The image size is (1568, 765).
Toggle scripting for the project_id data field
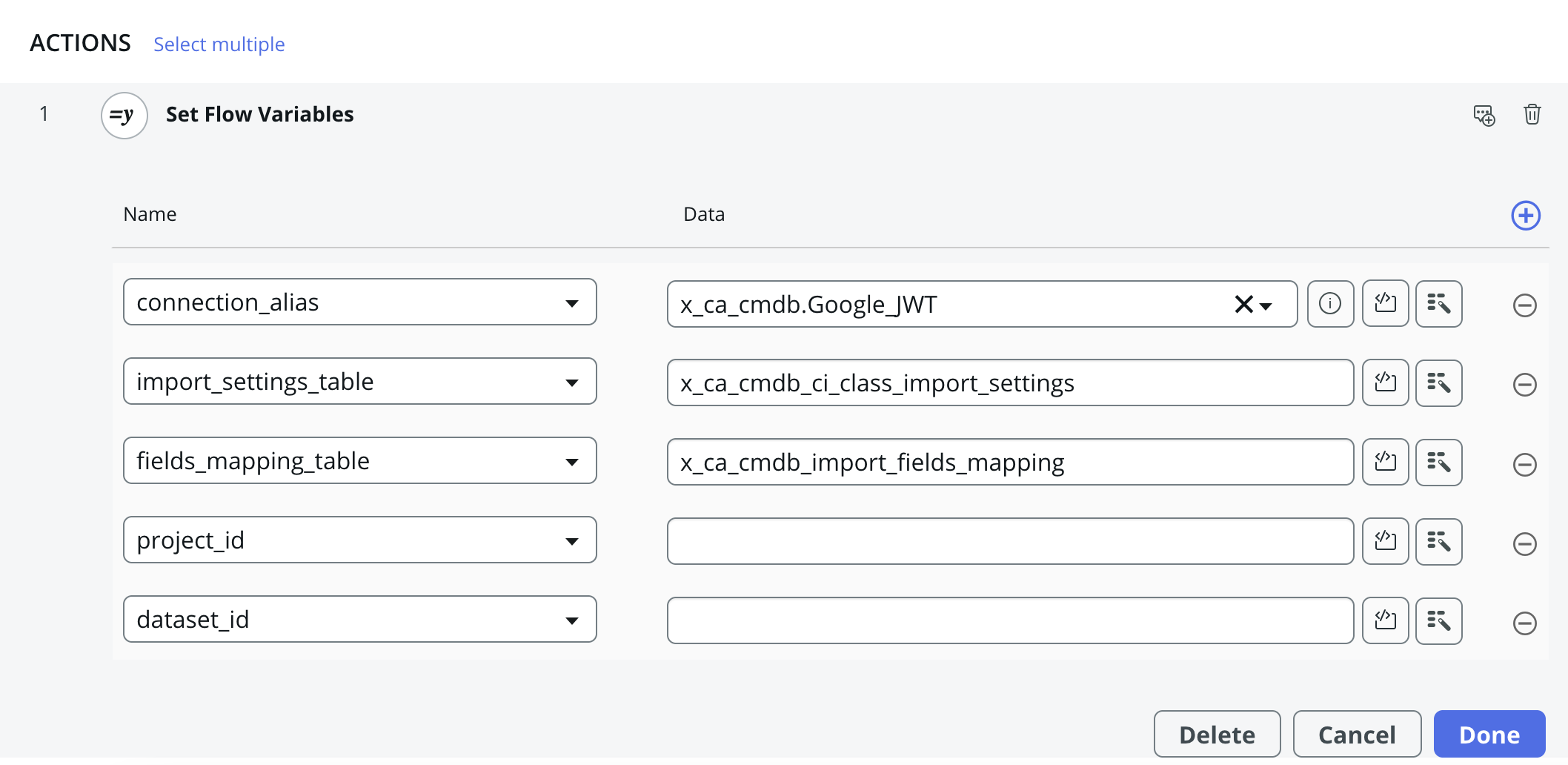(1385, 541)
